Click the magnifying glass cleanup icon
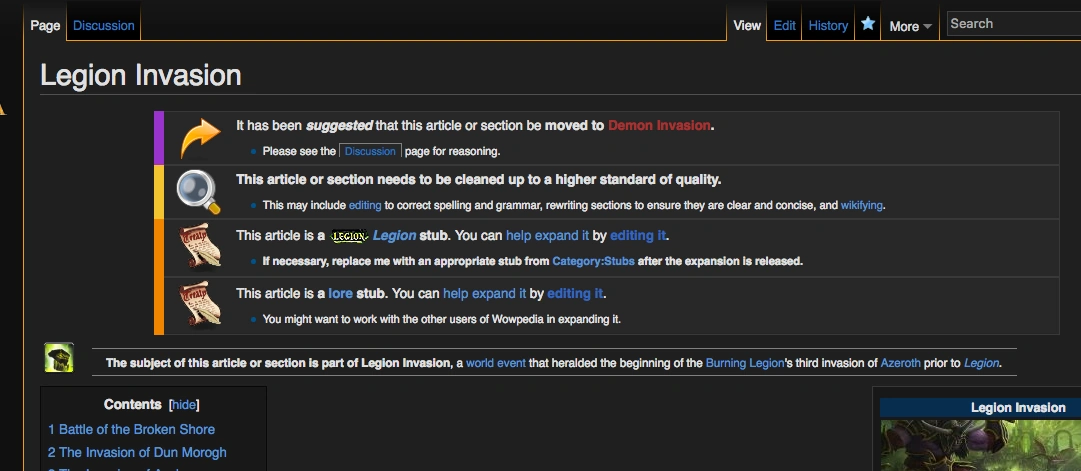 point(199,192)
